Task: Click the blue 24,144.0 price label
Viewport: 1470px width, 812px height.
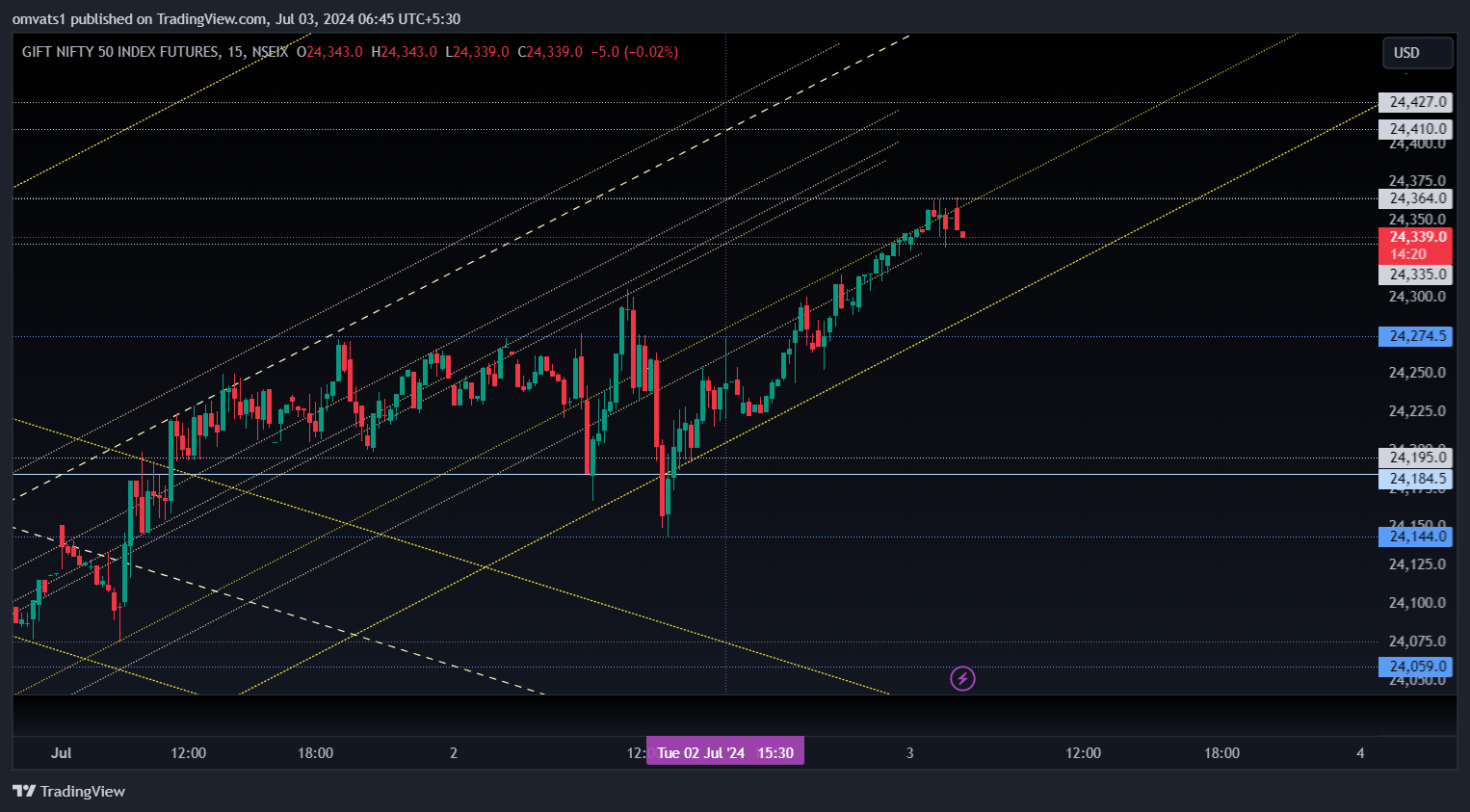Action: coord(1415,537)
